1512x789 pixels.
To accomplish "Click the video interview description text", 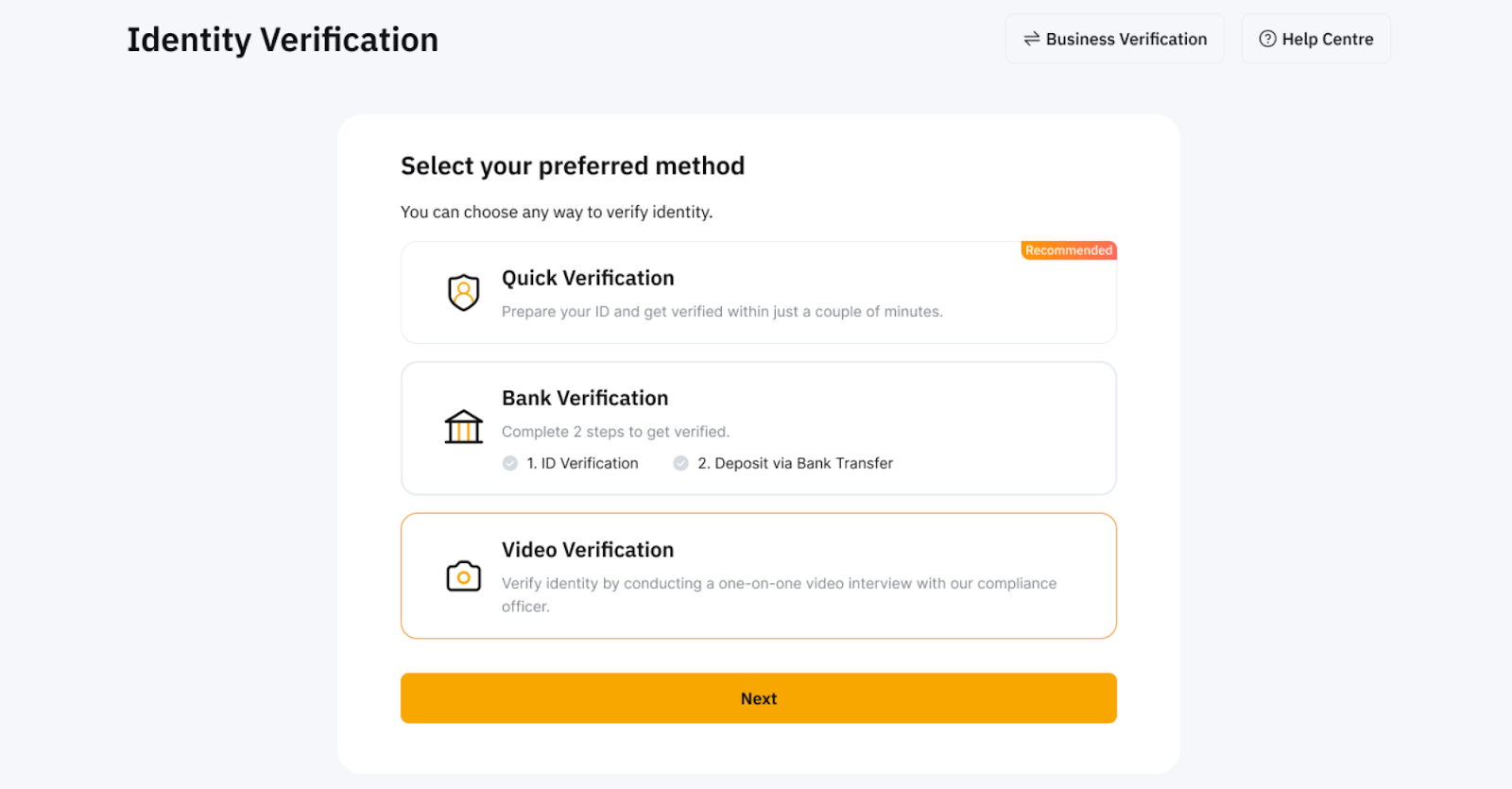I will [x=779, y=584].
